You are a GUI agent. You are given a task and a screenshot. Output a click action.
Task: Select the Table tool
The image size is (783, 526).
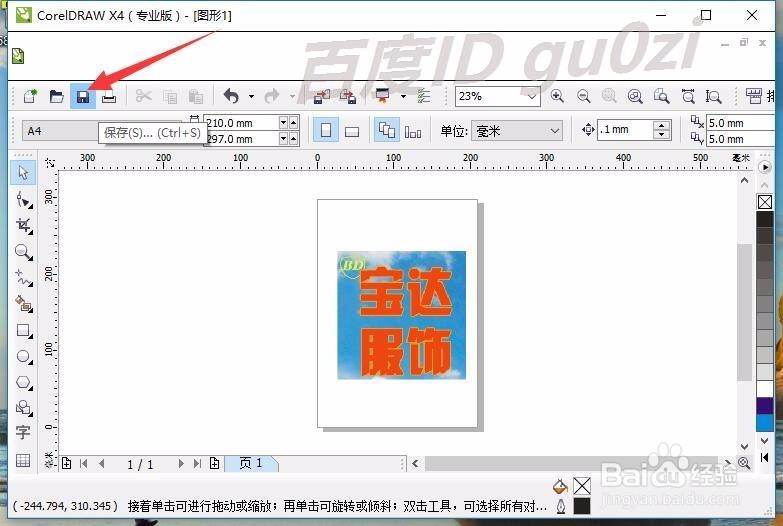click(x=23, y=460)
